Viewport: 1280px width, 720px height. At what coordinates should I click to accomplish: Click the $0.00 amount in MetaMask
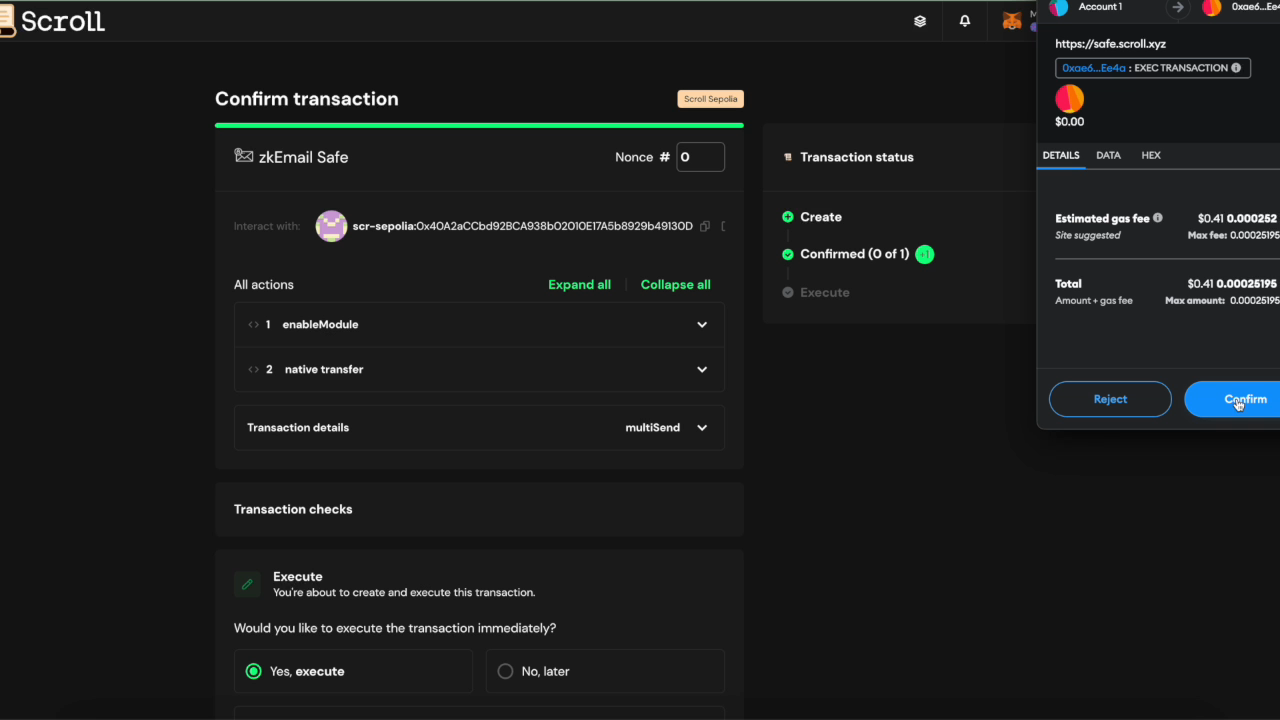point(1069,122)
